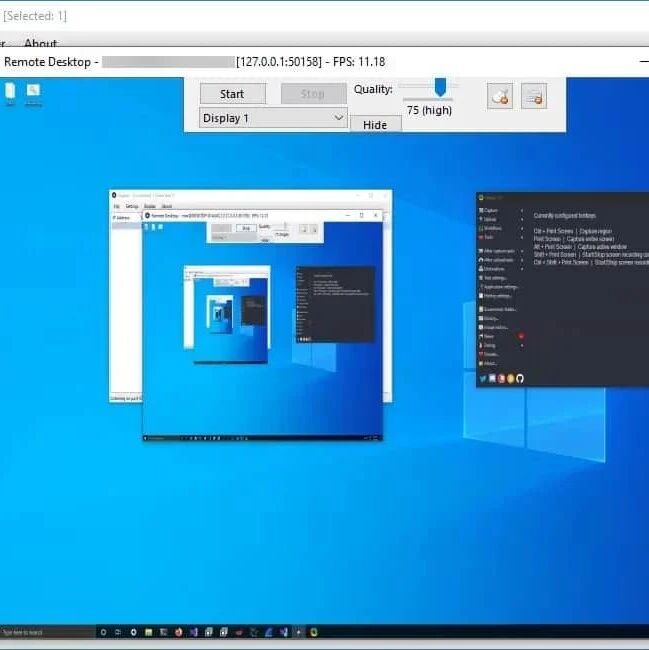Viewport: 649px width, 650px height.
Task: Click remote taskbar search box
Action: click(x=48, y=632)
